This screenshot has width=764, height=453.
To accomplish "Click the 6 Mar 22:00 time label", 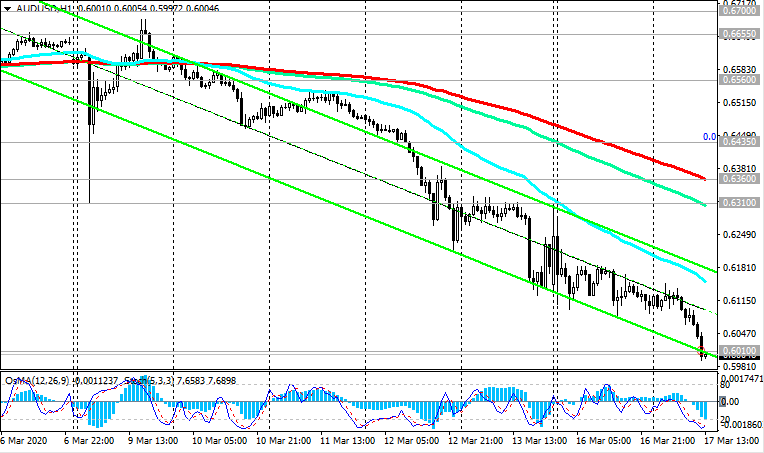I will (89, 441).
